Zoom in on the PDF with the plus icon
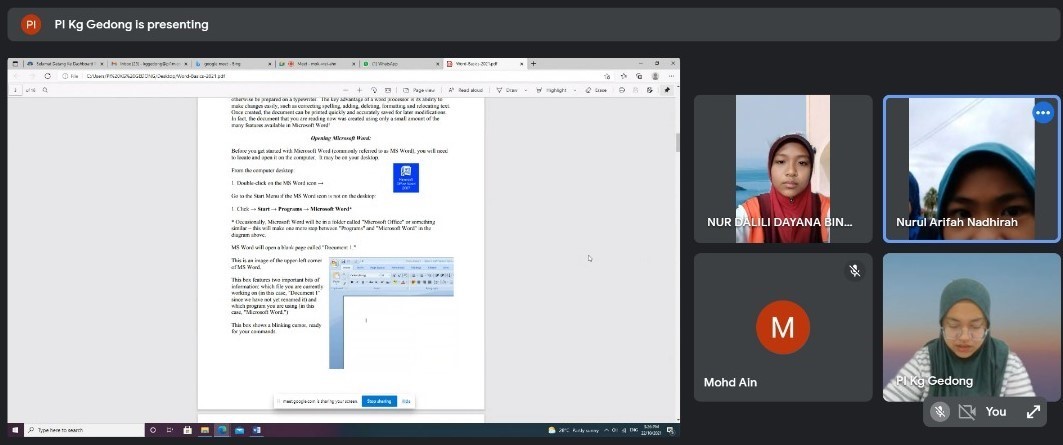Screen dimensions: 1063x445 coord(358,90)
